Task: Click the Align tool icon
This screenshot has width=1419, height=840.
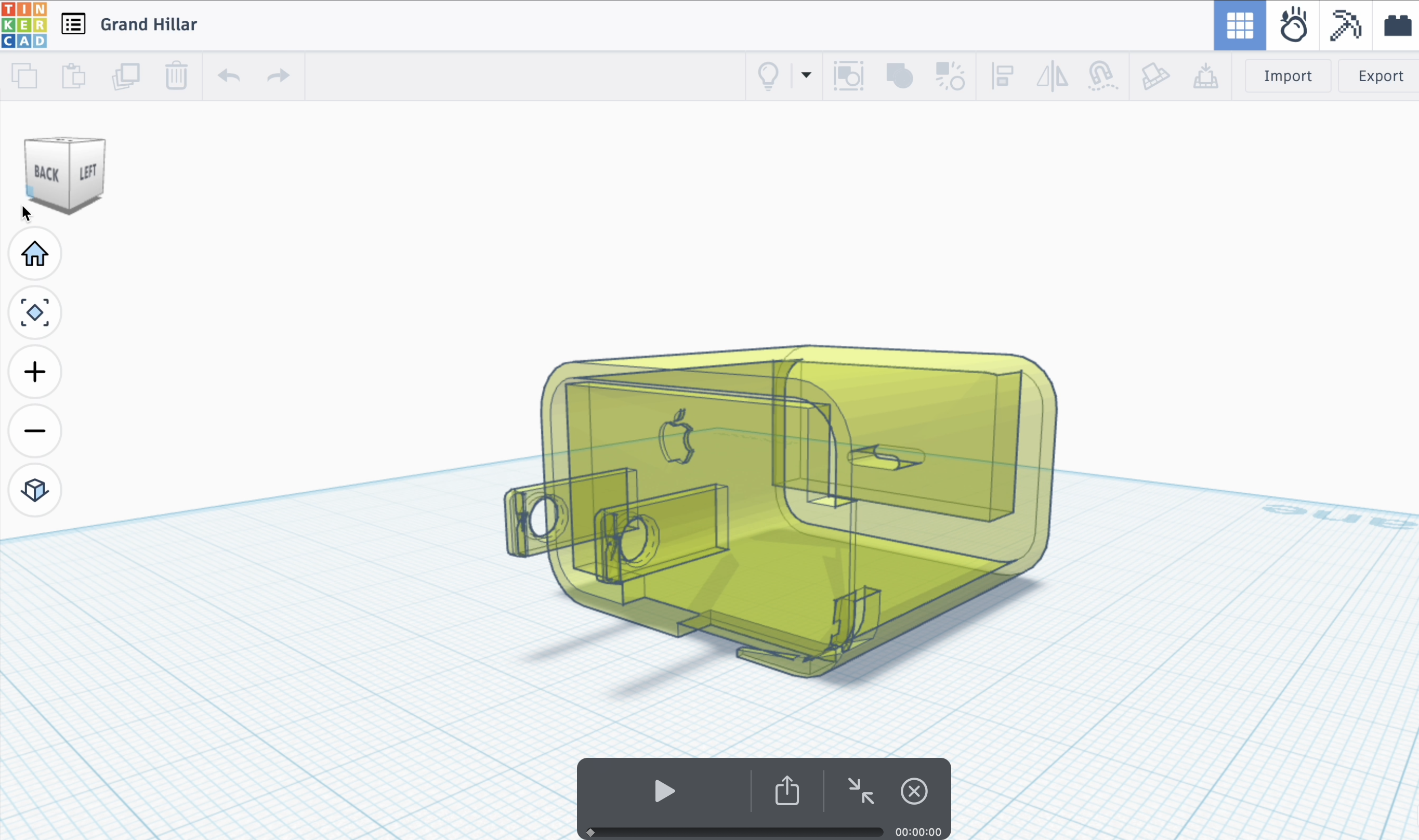Action: (1002, 76)
